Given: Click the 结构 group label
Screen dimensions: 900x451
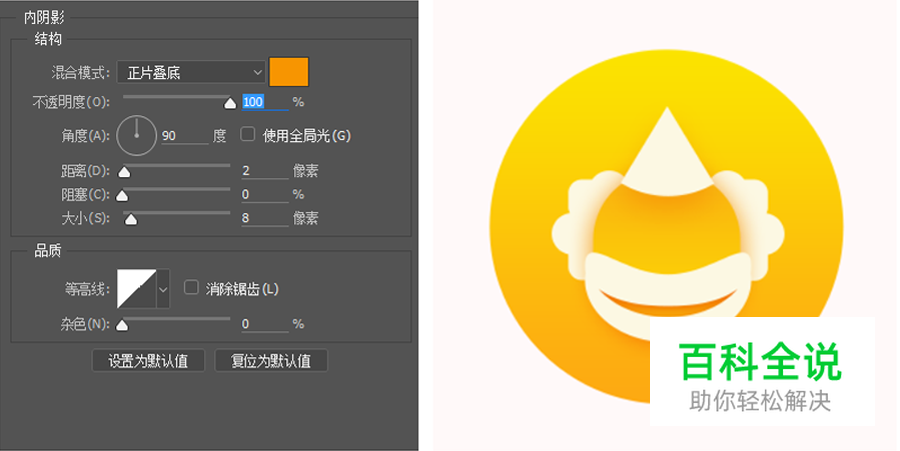Looking at the screenshot, I should pos(48,39).
